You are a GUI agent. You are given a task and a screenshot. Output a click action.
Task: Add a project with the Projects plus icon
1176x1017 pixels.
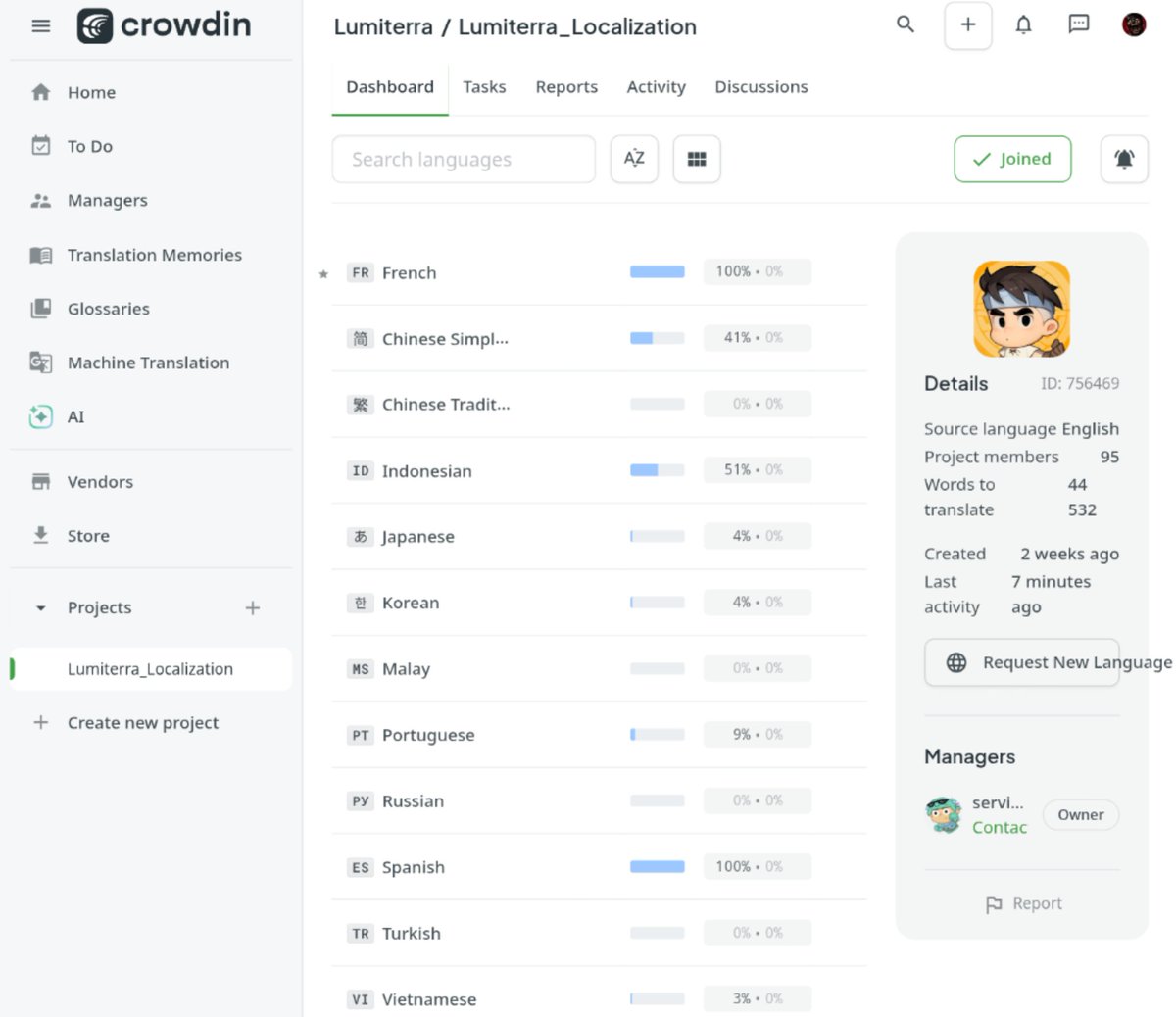252,608
